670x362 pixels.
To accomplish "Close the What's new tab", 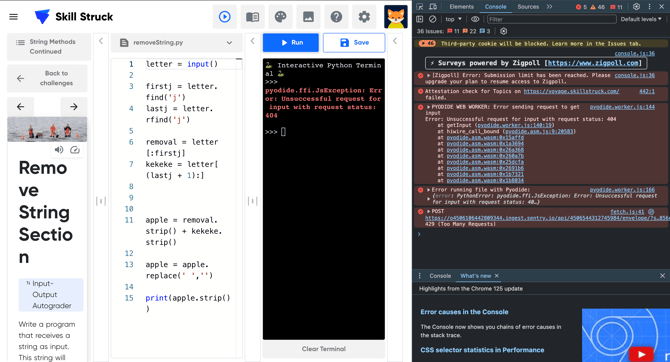I will tap(497, 276).
